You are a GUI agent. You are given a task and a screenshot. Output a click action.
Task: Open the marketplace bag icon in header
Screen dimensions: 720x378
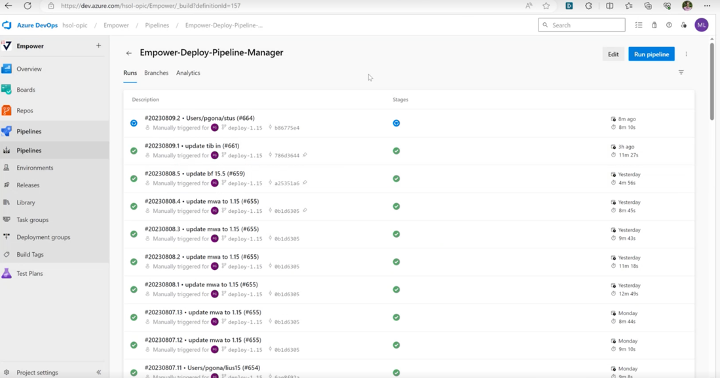pos(654,25)
